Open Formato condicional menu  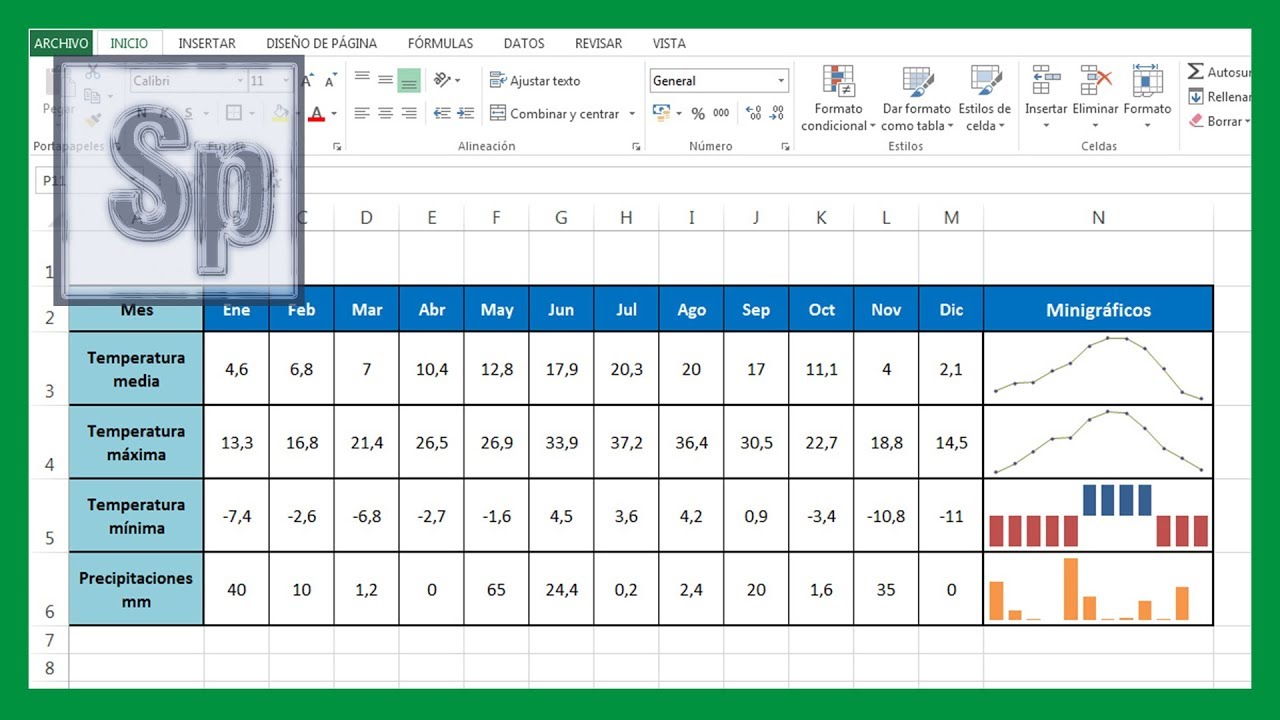[838, 98]
